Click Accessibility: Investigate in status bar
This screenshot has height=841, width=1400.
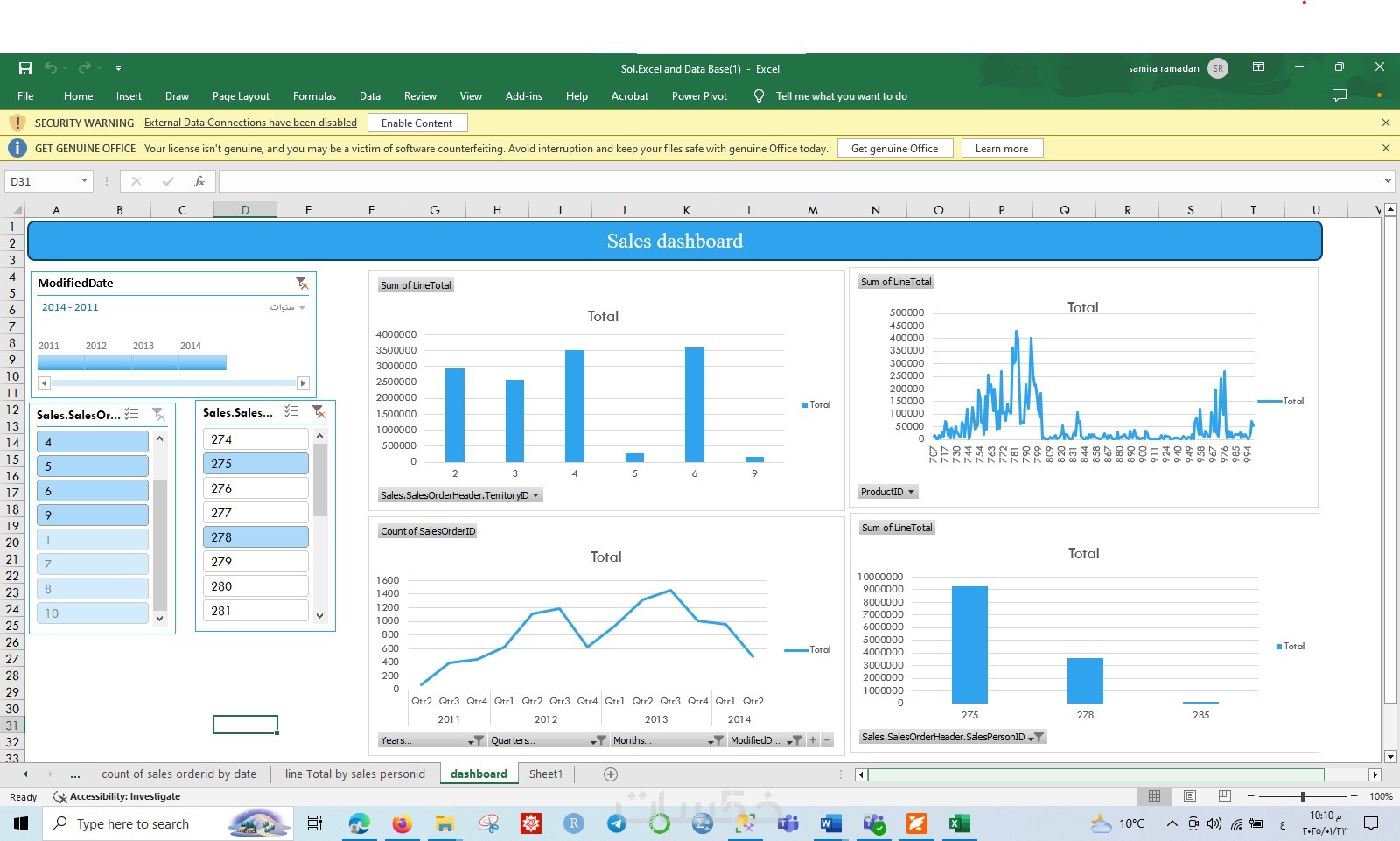[x=117, y=796]
